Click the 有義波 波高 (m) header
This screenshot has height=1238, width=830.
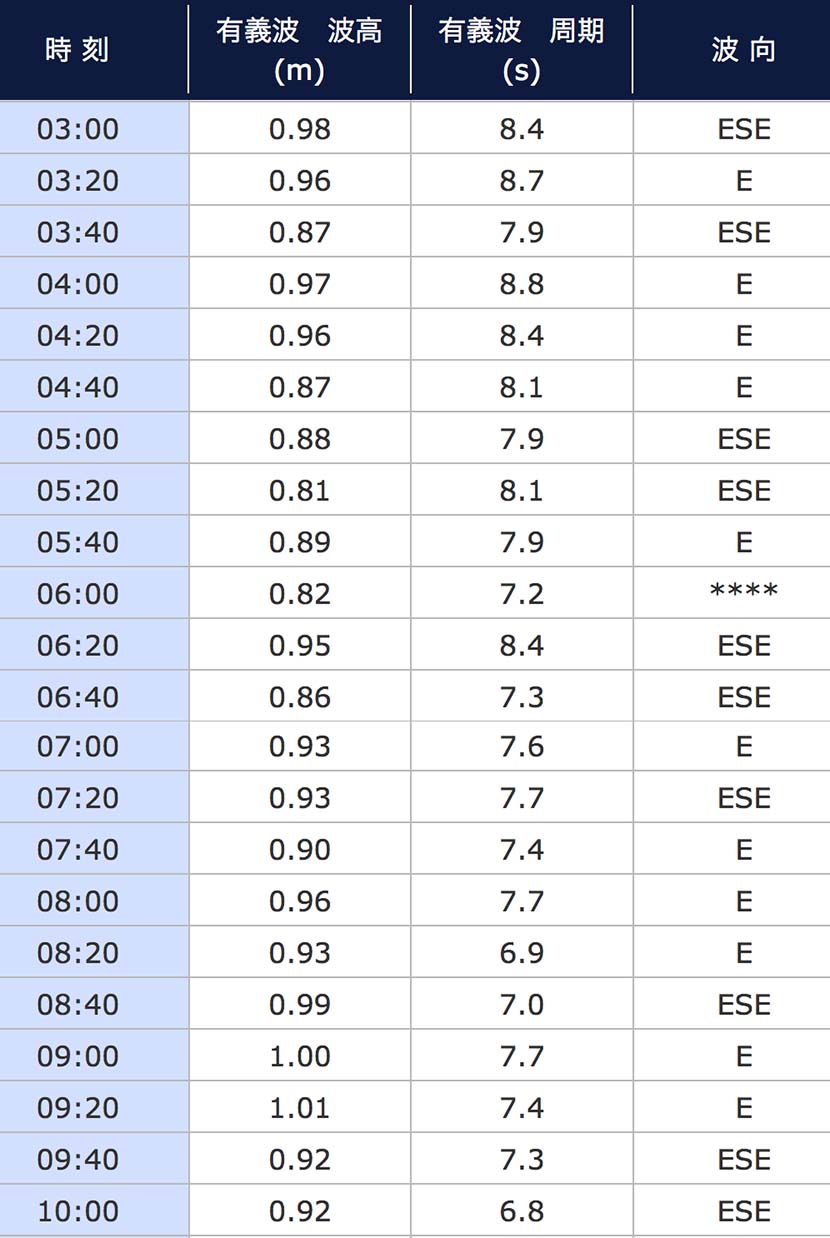[300, 50]
